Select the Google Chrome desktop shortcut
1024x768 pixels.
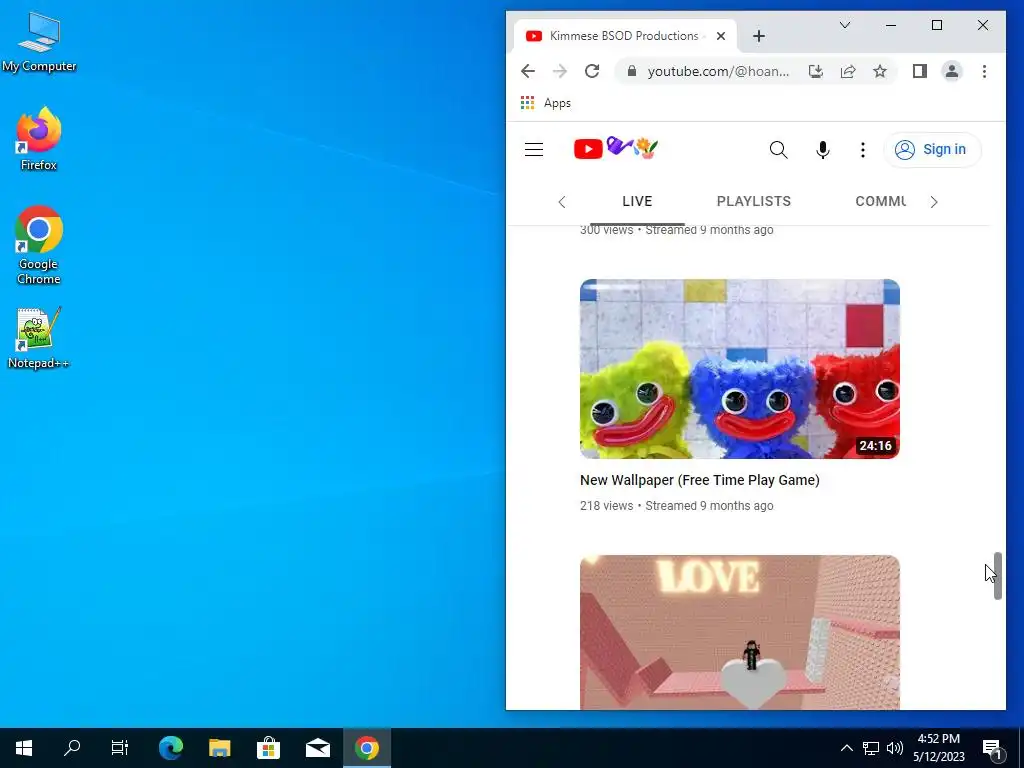pyautogui.click(x=39, y=245)
